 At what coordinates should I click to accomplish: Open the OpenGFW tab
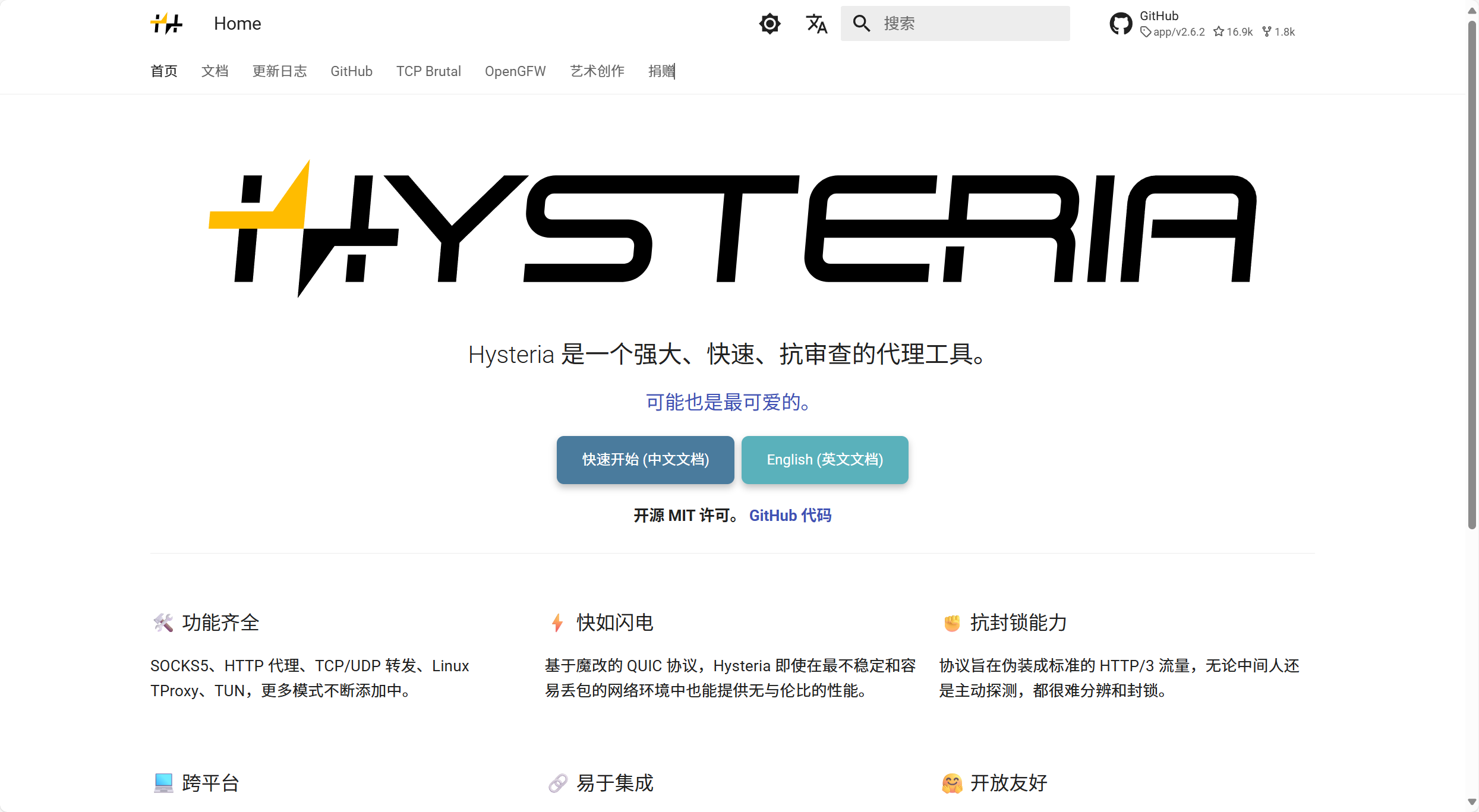(x=515, y=71)
